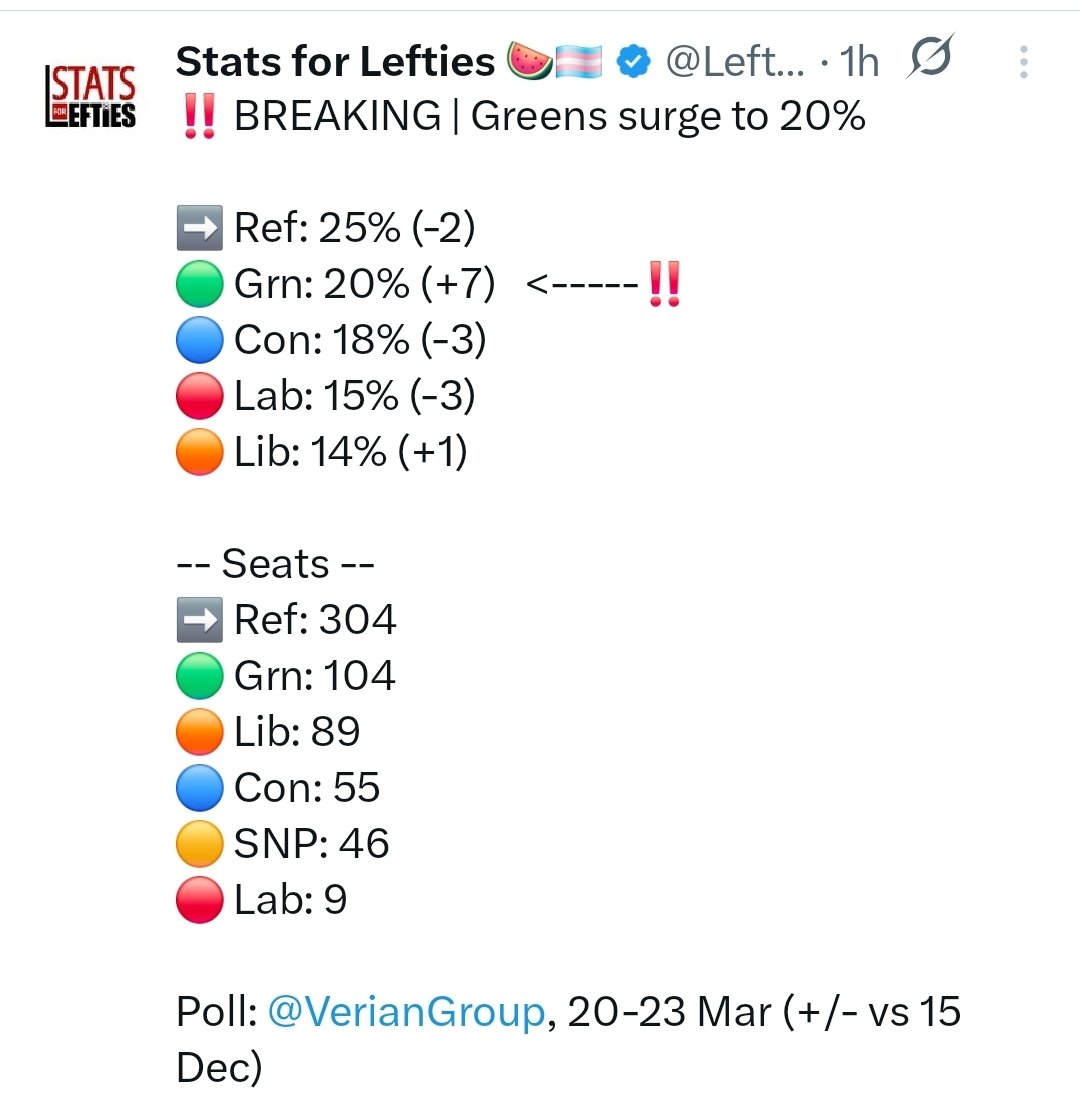This screenshot has height=1109, width=1080.
Task: Open the Stats for Lefties profile avatar
Action: [91, 96]
